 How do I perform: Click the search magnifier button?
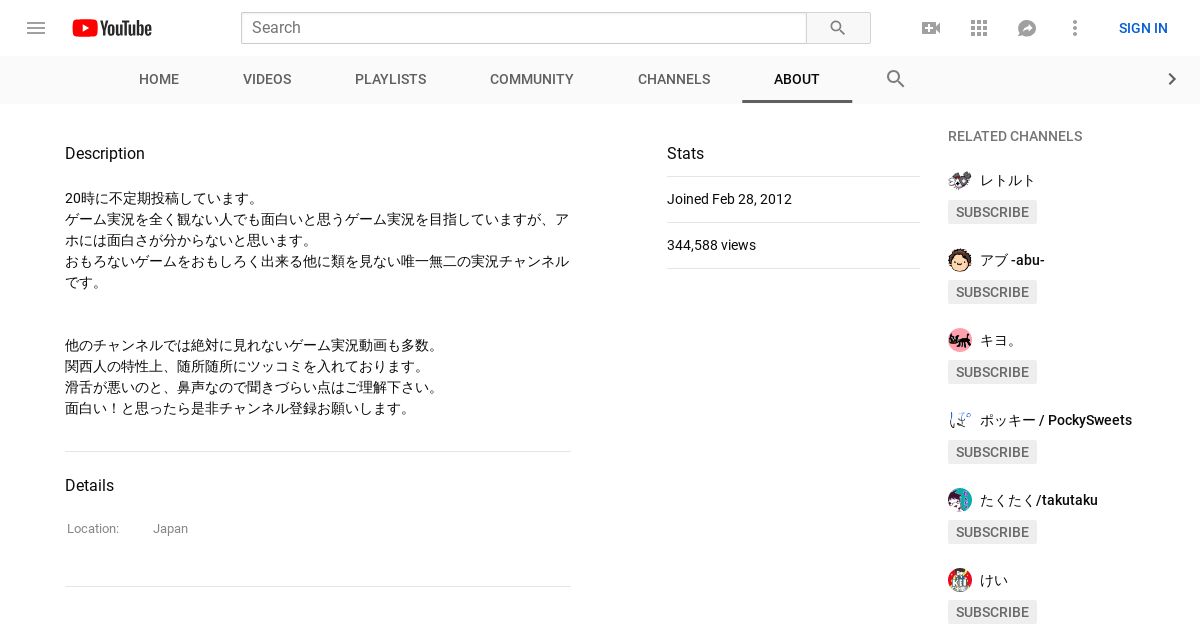pyautogui.click(x=838, y=28)
